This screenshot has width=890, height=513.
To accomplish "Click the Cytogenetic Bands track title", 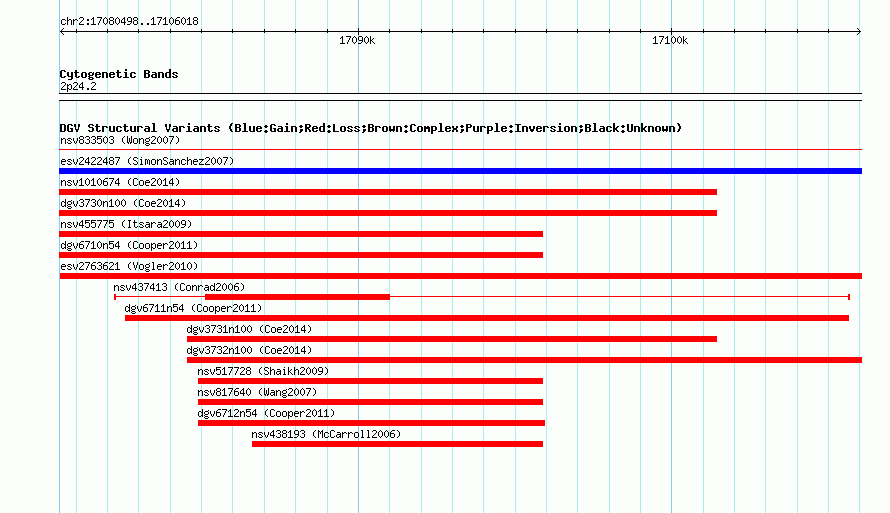I will coord(119,74).
